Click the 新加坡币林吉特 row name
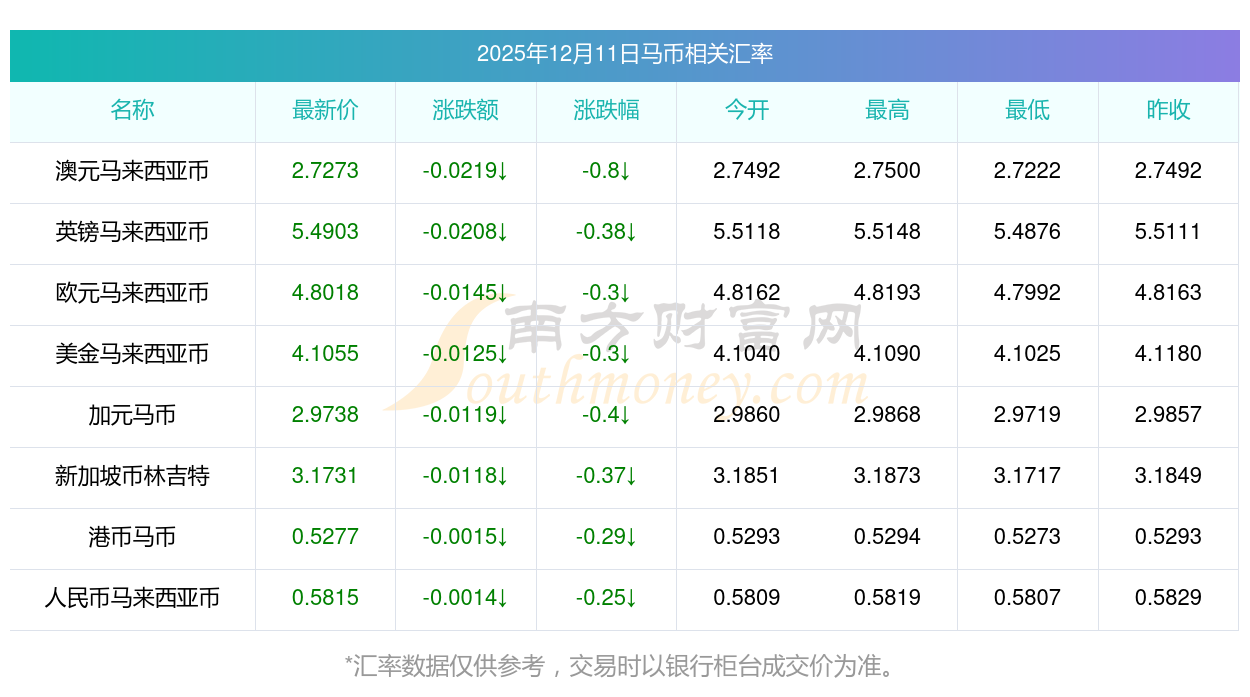The height and width of the screenshot is (697, 1250). (x=132, y=476)
